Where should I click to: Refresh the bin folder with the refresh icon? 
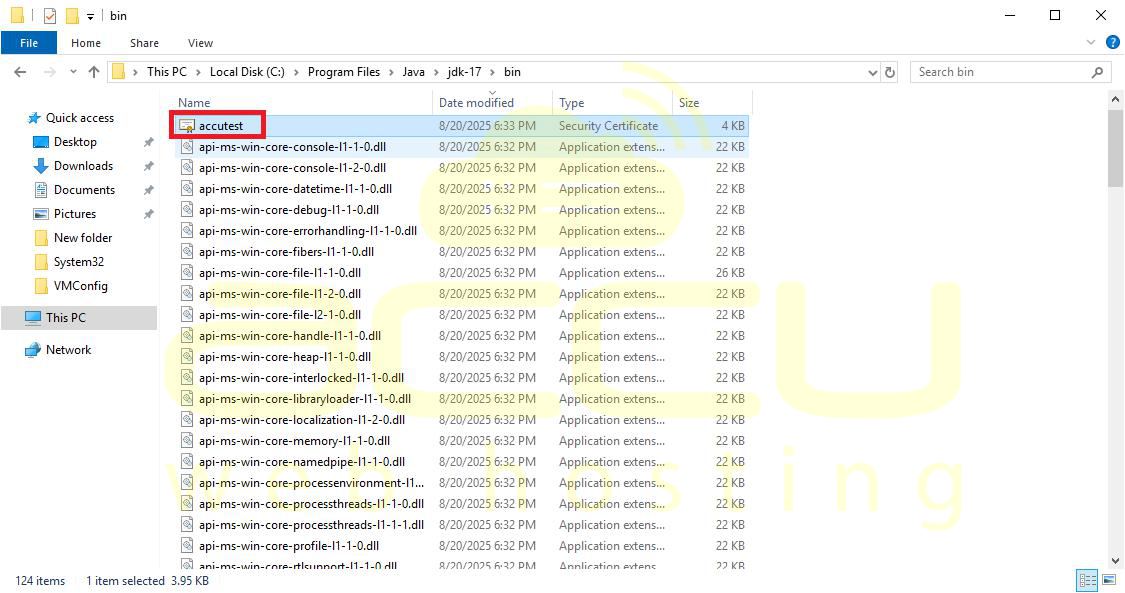890,72
